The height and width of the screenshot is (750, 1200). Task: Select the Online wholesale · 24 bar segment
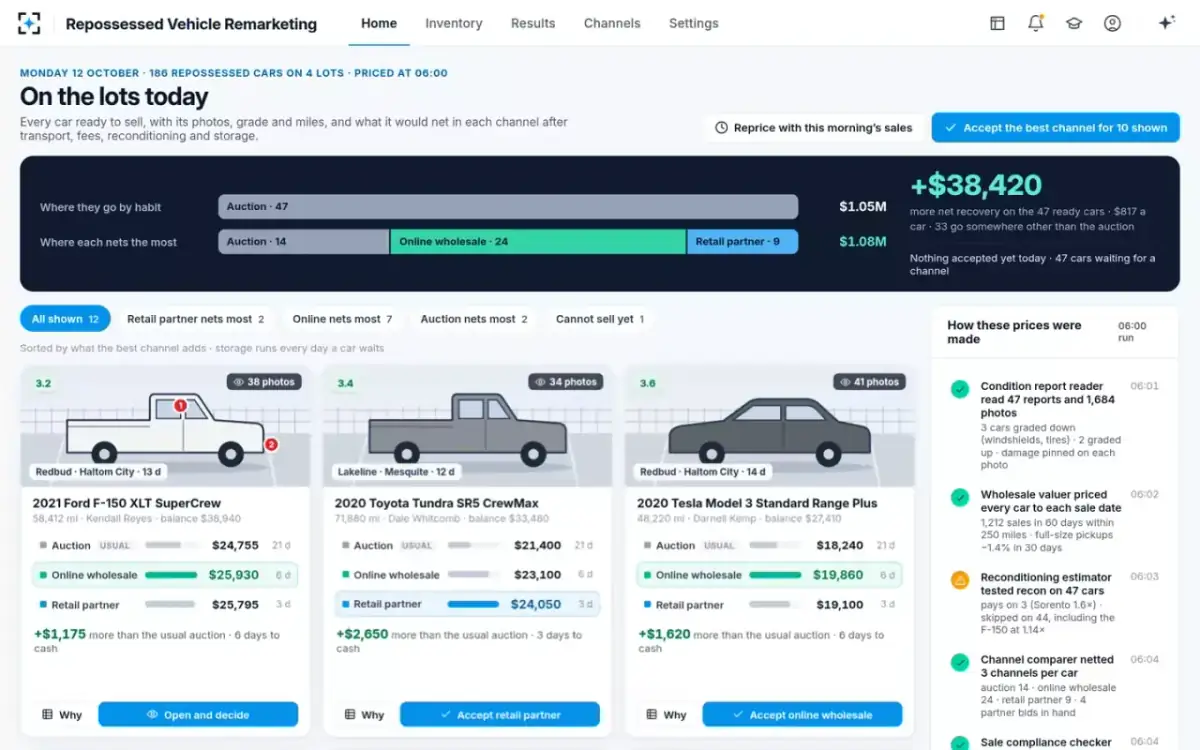coord(538,241)
